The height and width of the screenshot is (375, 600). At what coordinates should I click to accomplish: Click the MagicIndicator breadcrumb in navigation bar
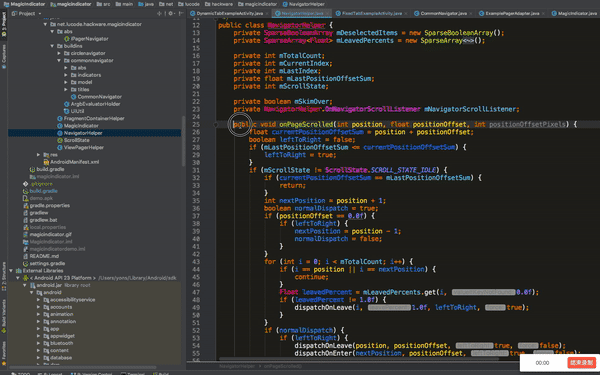[24, 4]
